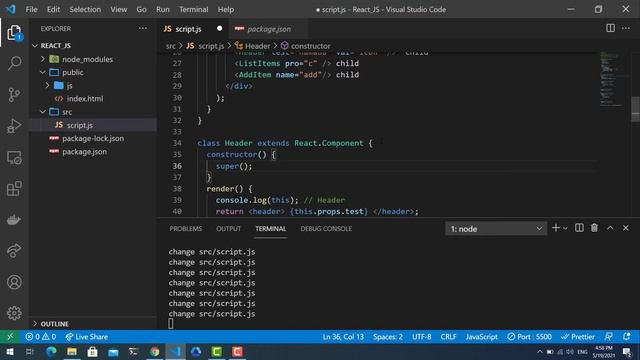Image resolution: width=640 pixels, height=360 pixels.
Task: Open index.html in the explorer
Action: [85, 98]
